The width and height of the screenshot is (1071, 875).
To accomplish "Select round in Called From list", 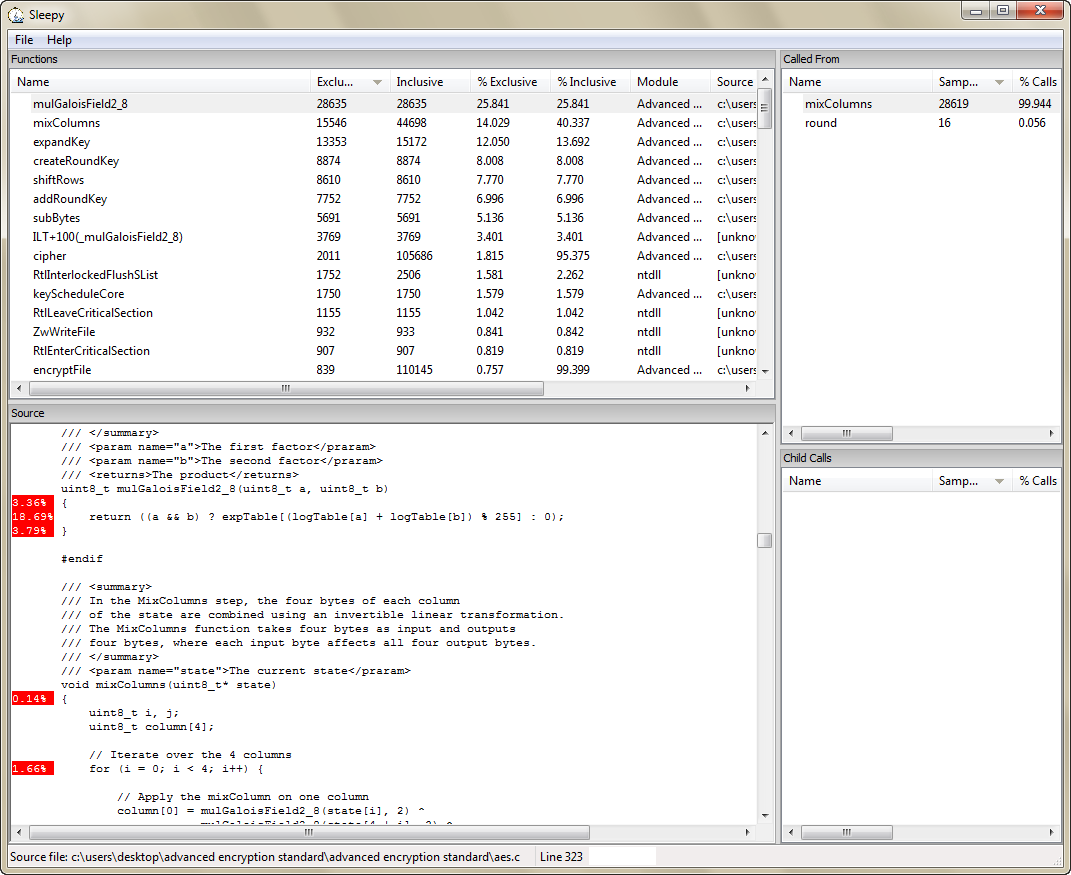I will point(821,123).
